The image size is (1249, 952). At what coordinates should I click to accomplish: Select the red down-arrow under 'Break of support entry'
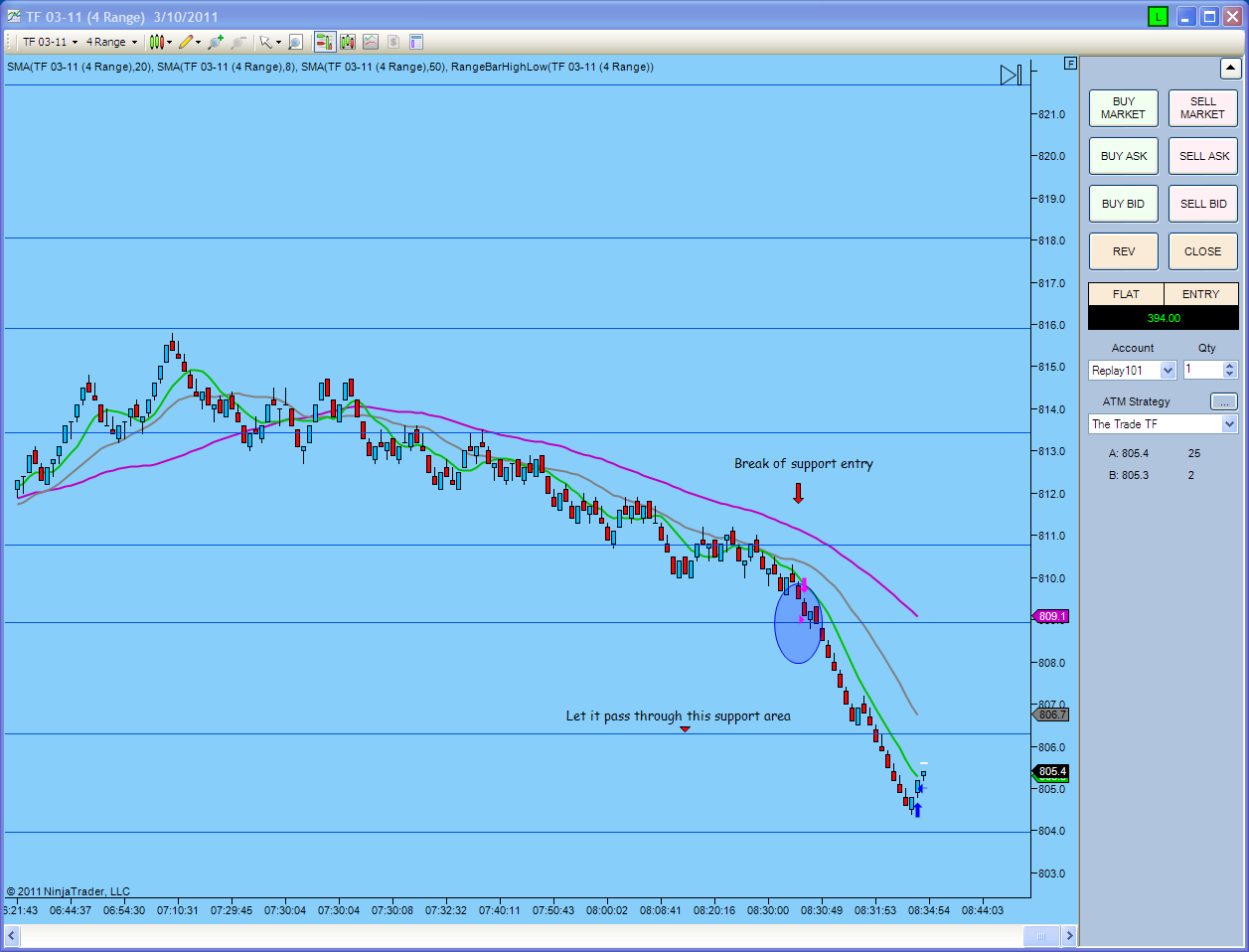798,493
